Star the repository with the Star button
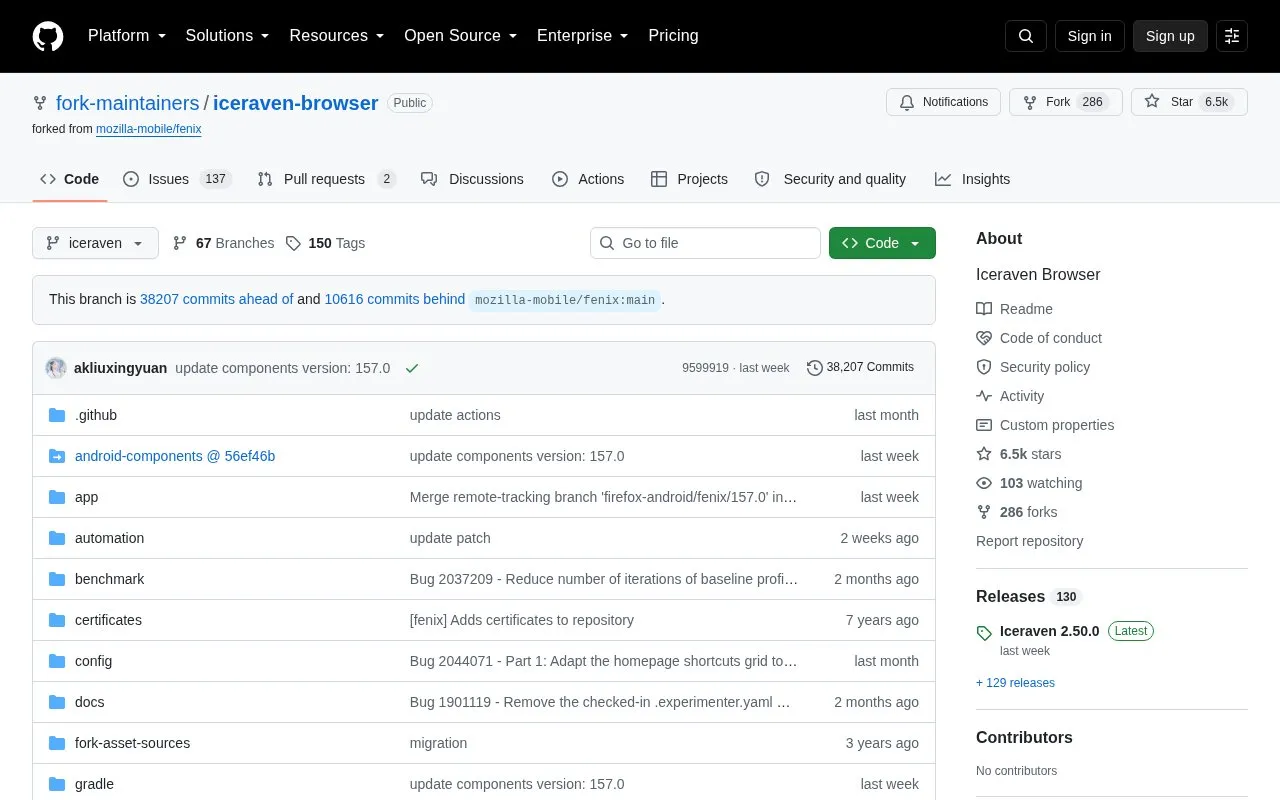Viewport: 1280px width, 800px height. 1189,102
